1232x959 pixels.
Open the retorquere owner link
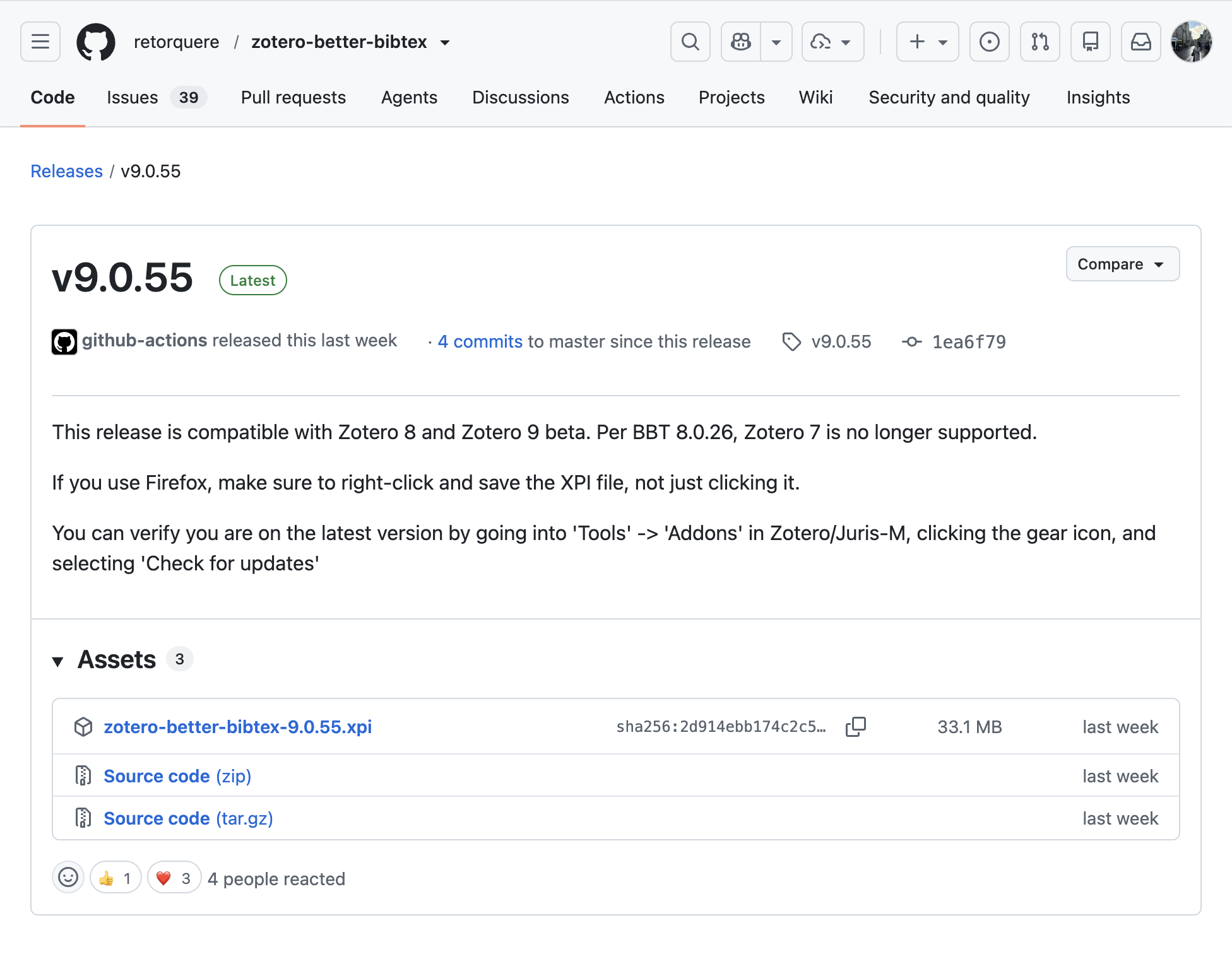pos(177,42)
